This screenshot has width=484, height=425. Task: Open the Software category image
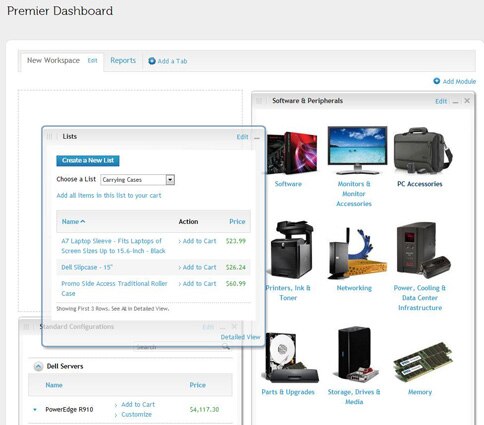tap(292, 153)
